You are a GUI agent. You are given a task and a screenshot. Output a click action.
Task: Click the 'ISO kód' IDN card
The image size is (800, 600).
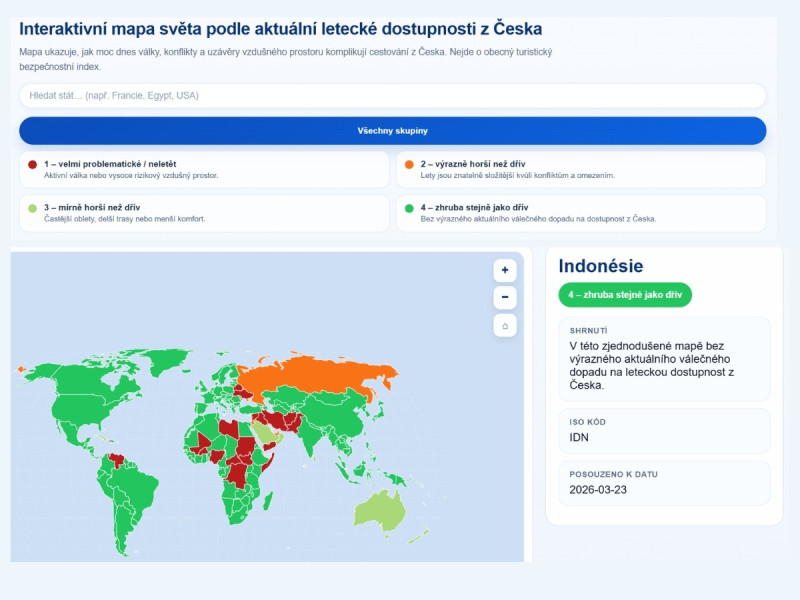point(664,431)
